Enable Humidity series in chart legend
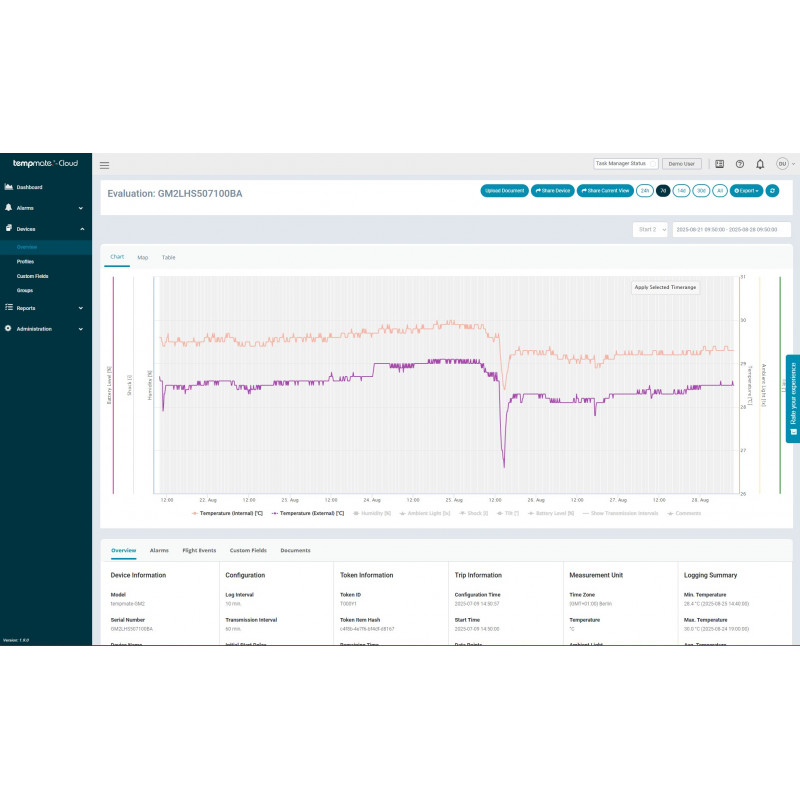Screen dimensions: 800x800 372,513
